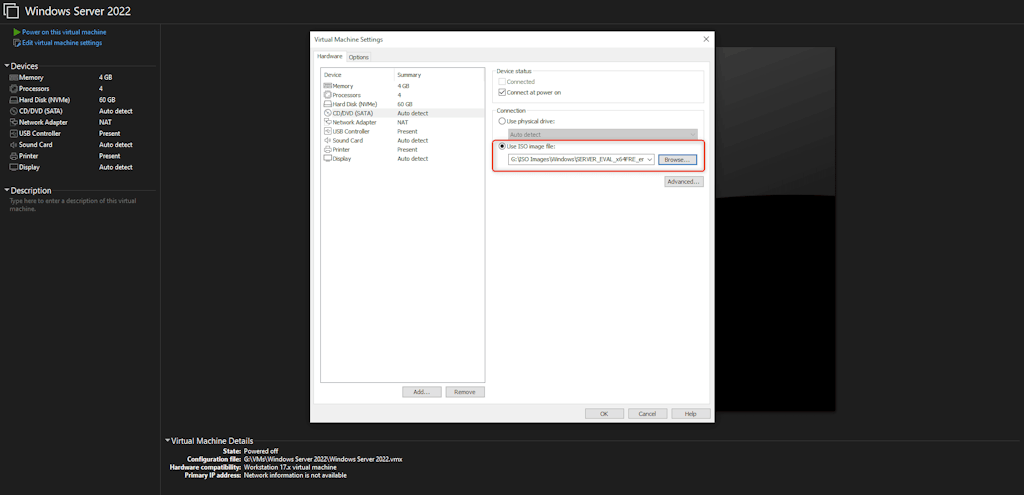Click CD/DVD (SATA) disc icon in sidebar
1024x495 pixels.
pos(13,111)
